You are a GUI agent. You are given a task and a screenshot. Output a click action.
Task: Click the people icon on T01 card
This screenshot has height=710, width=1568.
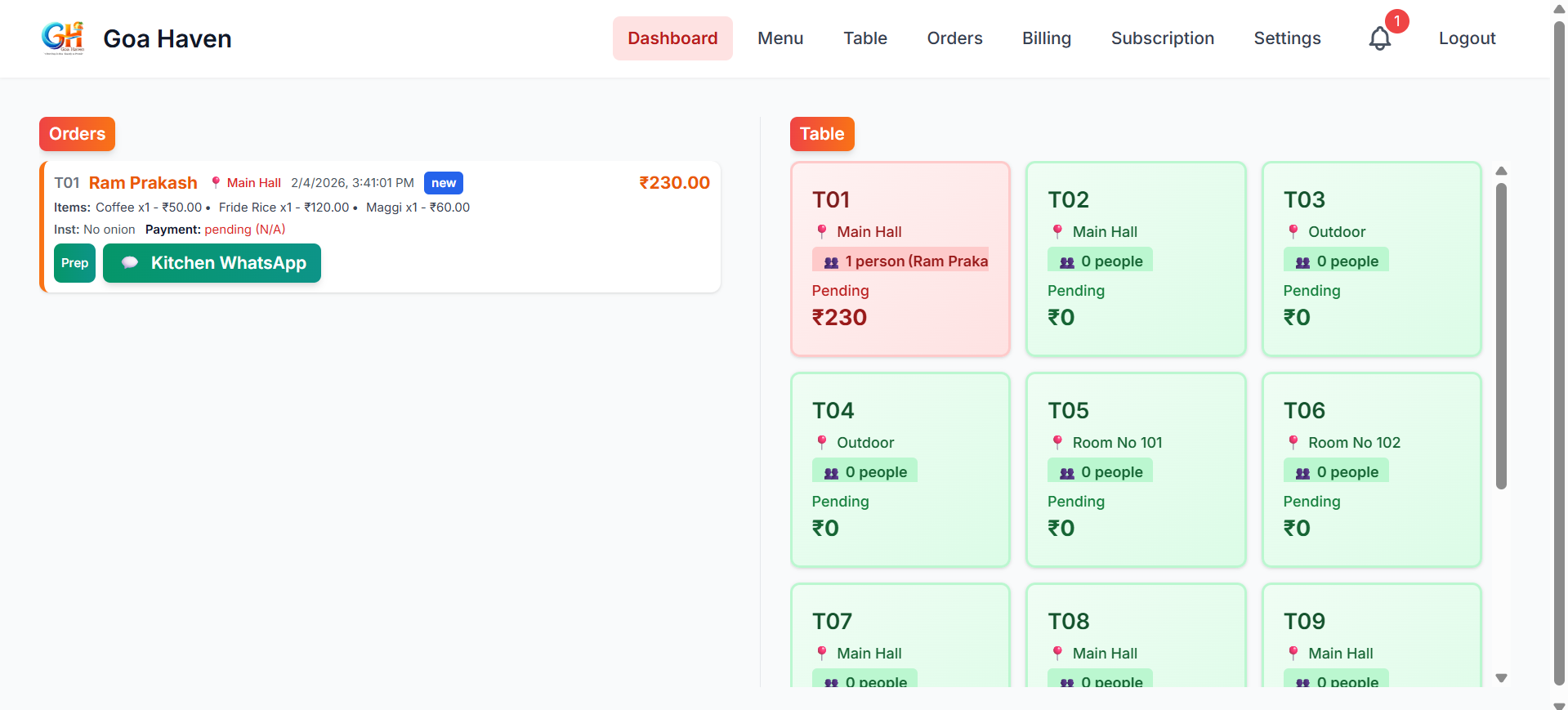click(831, 262)
